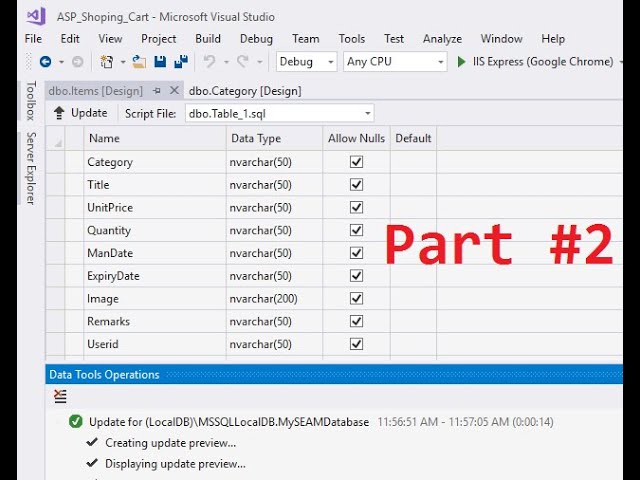640x480 pixels.
Task: Open the Project menu
Action: click(158, 39)
